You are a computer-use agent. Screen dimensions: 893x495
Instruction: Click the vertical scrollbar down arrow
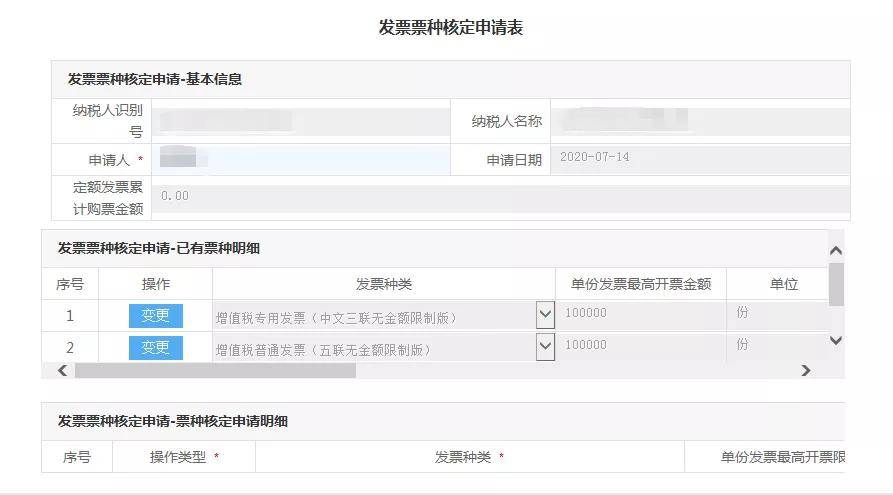pos(836,341)
